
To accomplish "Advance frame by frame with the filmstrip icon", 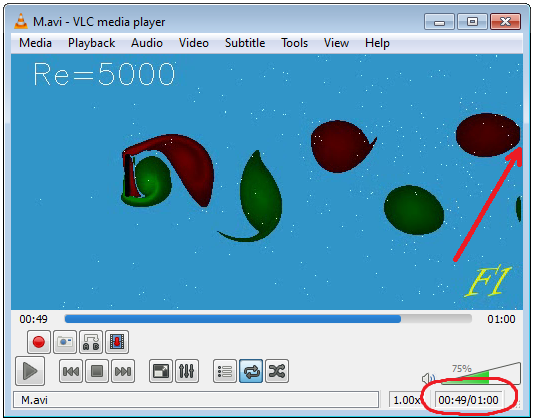I will tap(117, 342).
